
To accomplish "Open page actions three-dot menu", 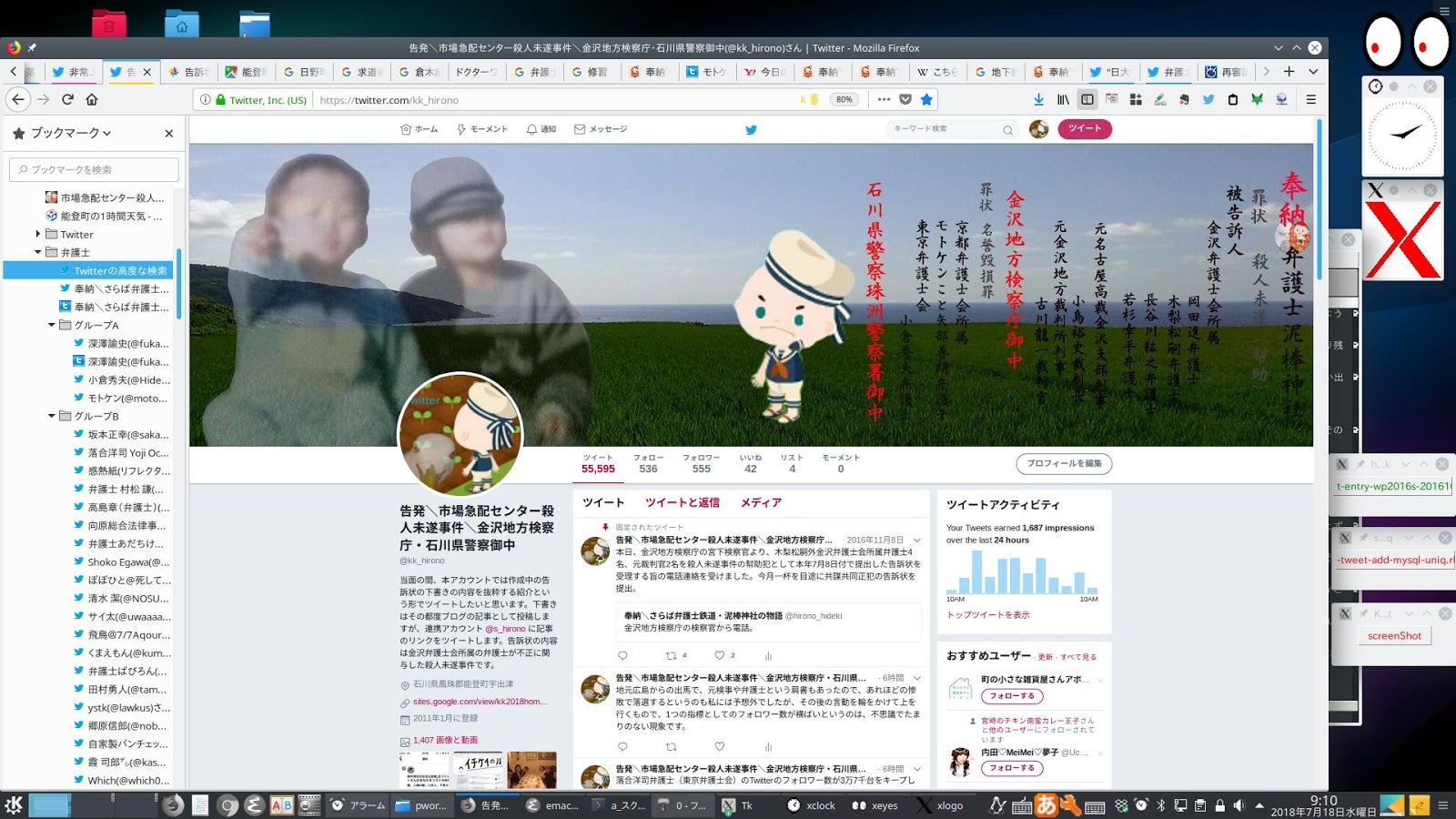I will point(884,99).
